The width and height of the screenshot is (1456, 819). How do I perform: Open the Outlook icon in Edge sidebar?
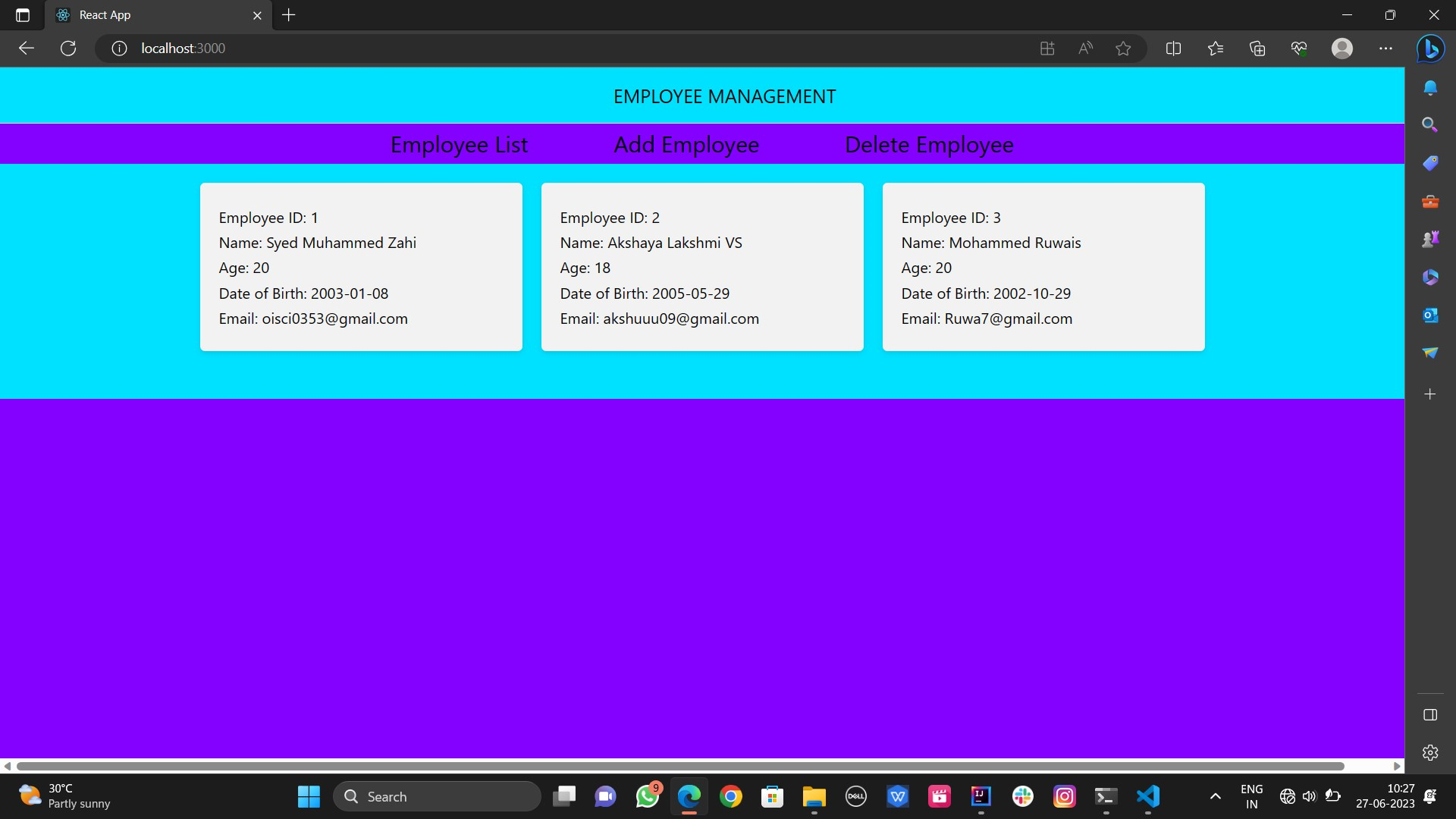[1431, 315]
